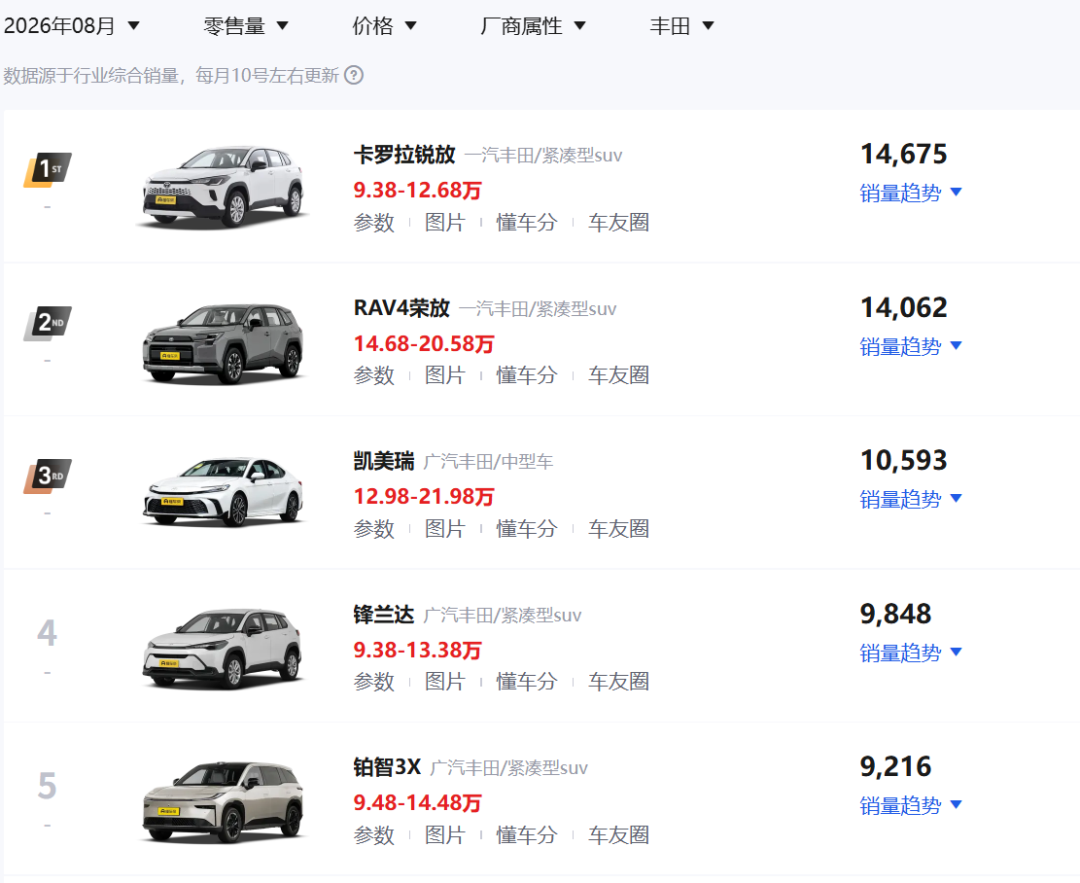
Task: Open the 2026年08月 date dropdown
Action: pyautogui.click(x=72, y=26)
